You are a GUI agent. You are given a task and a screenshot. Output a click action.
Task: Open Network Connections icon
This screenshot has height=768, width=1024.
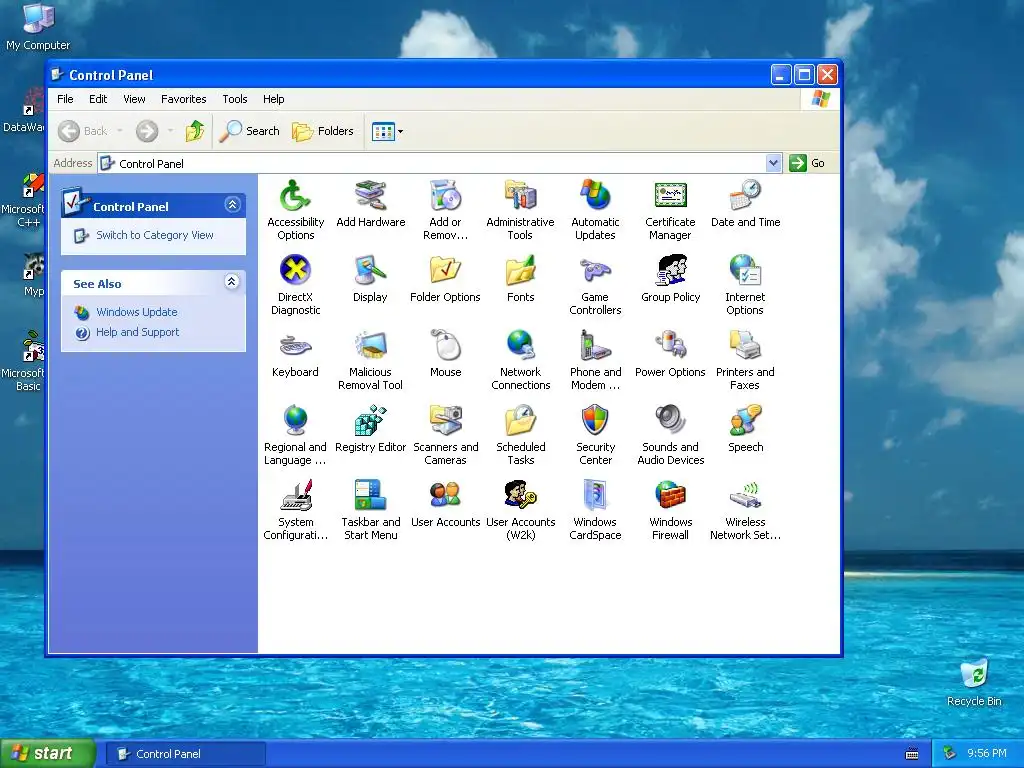(520, 345)
